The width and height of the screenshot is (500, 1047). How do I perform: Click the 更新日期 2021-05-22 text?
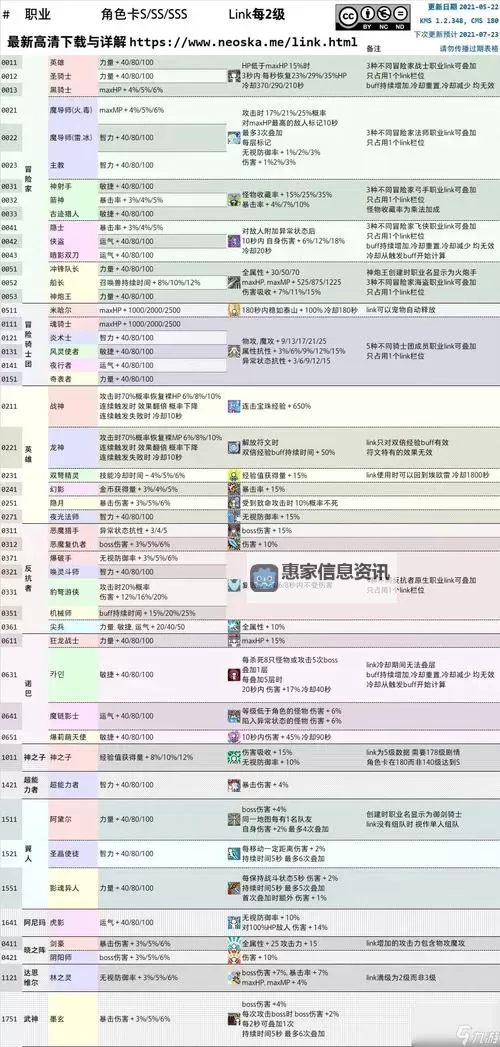(462, 7)
